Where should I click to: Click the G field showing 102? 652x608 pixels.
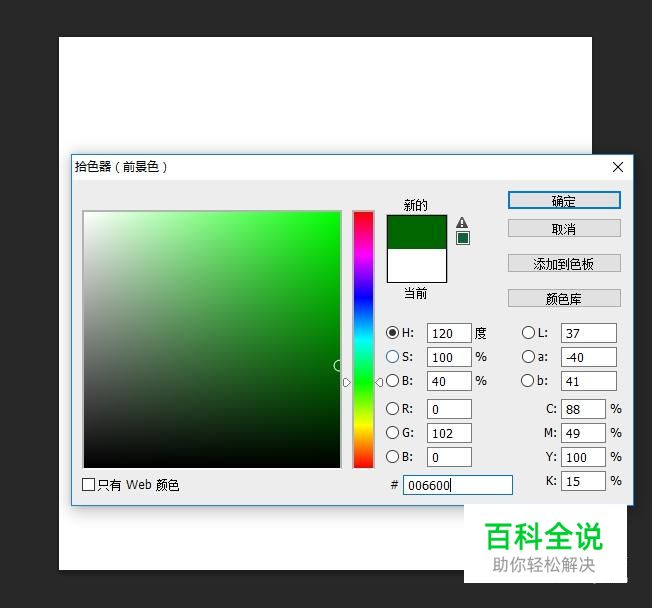coord(449,433)
